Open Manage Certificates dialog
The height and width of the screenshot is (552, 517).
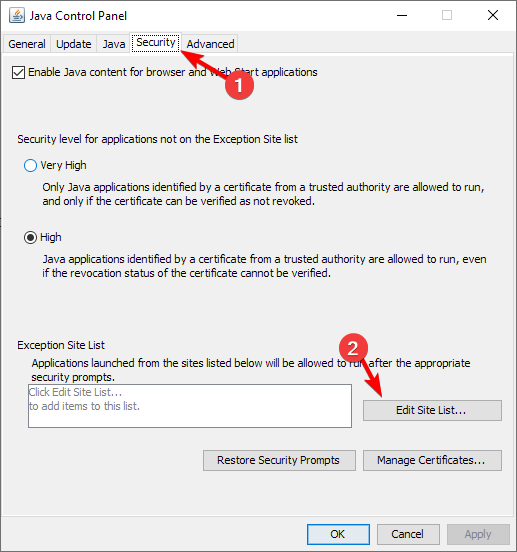point(432,460)
